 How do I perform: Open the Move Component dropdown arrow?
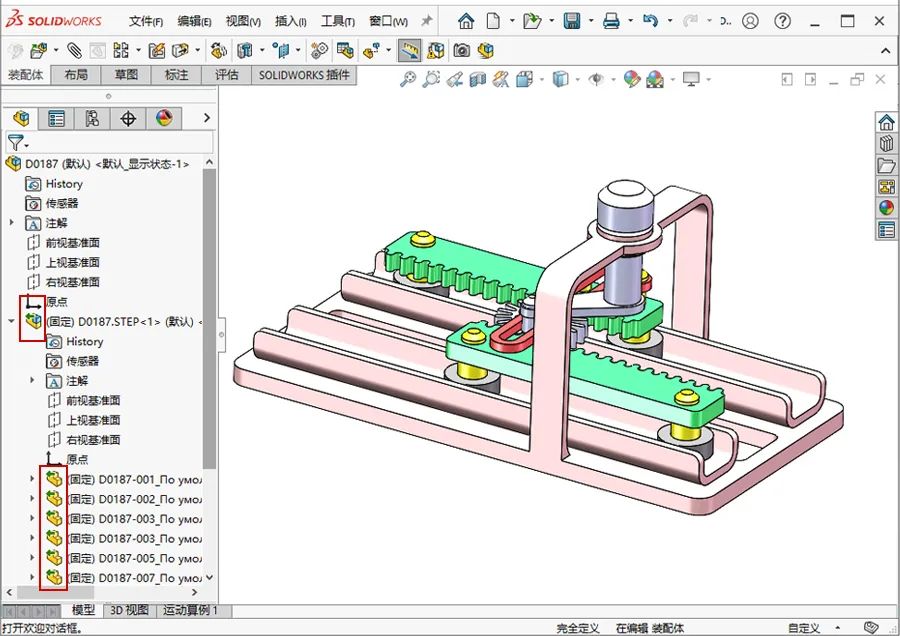click(197, 51)
